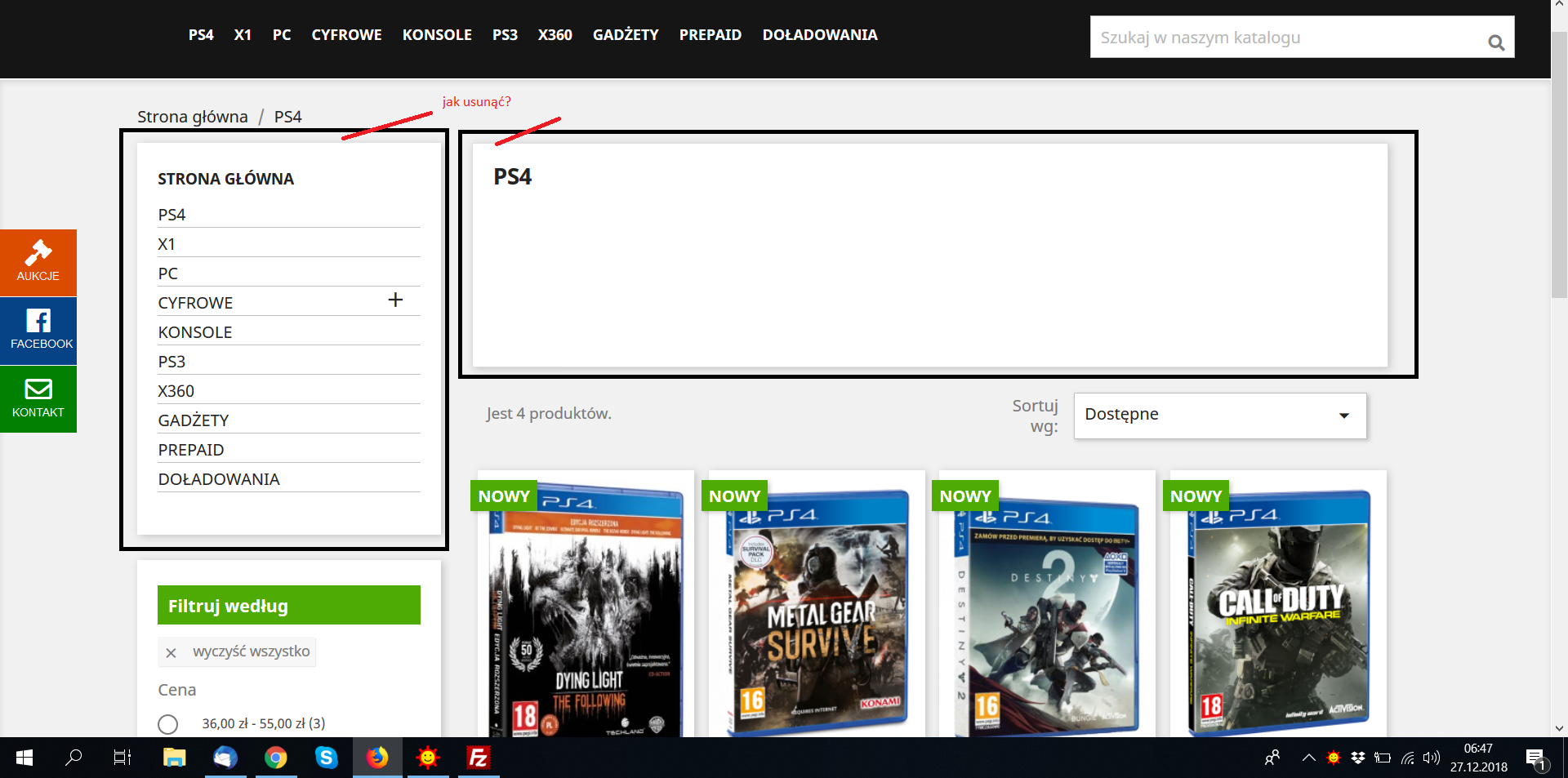The image size is (1568, 778).
Task: Open Task View on the taskbar
Action: (122, 758)
